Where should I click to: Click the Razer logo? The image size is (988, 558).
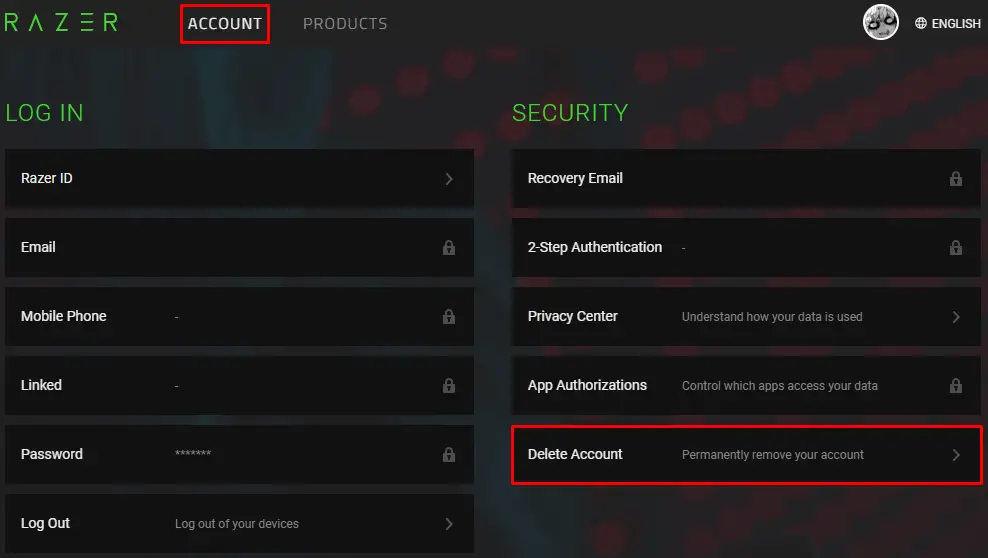[61, 22]
